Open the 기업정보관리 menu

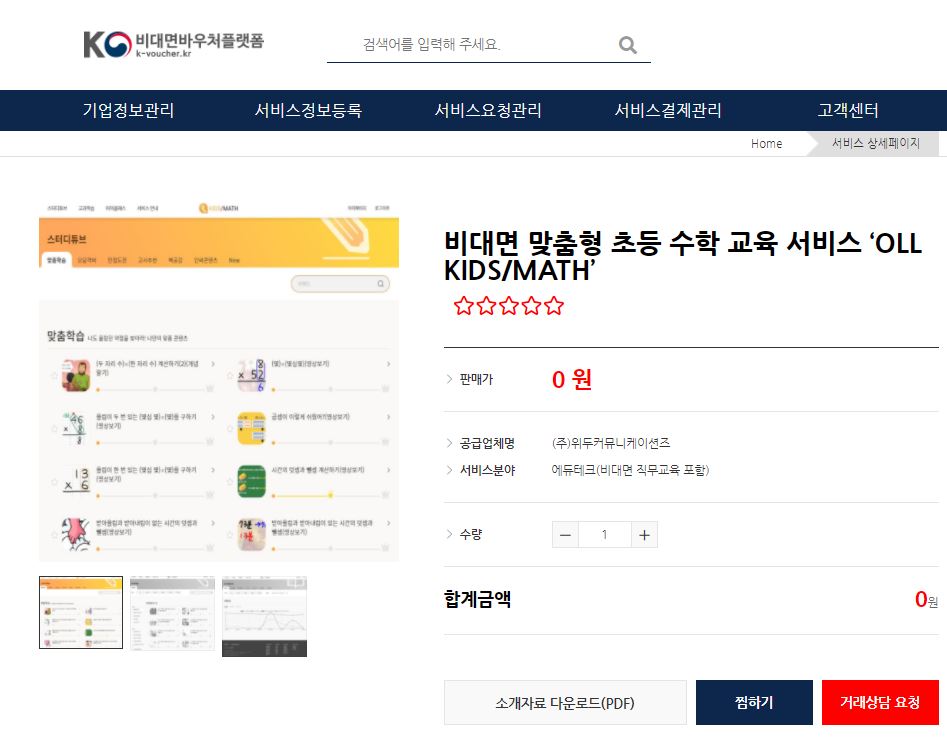[x=128, y=110]
